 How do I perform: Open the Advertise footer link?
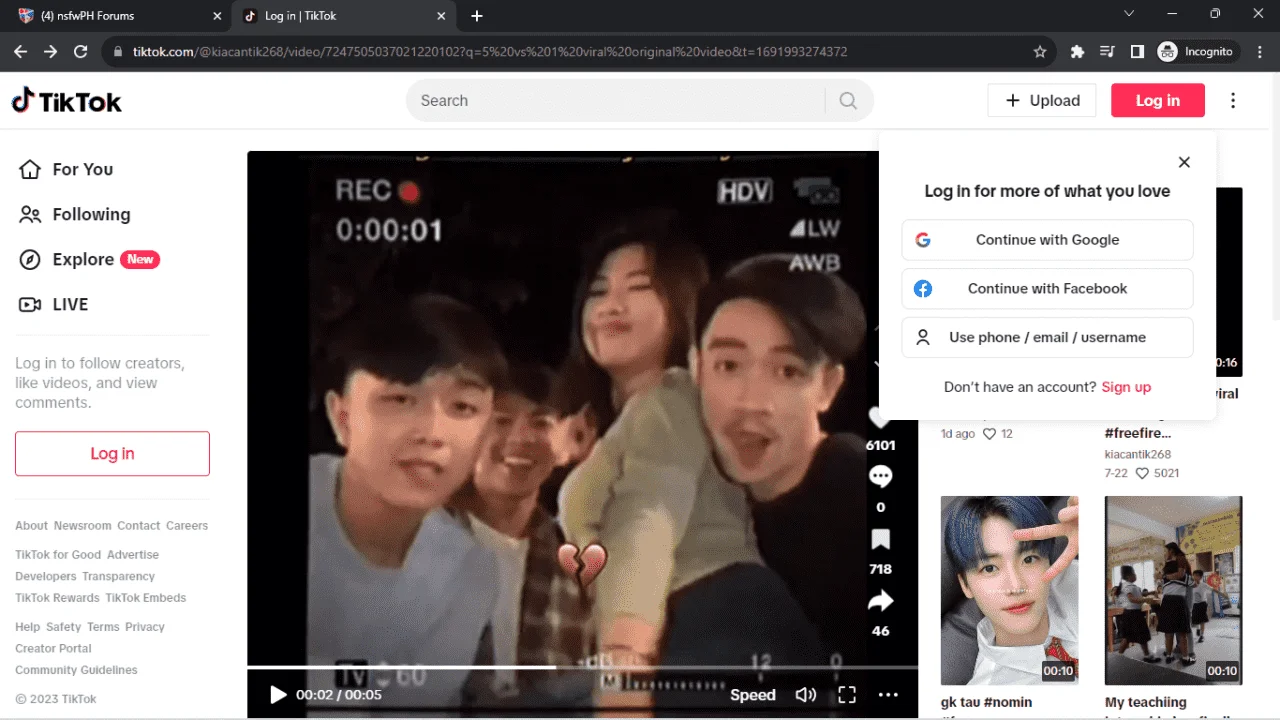click(133, 555)
